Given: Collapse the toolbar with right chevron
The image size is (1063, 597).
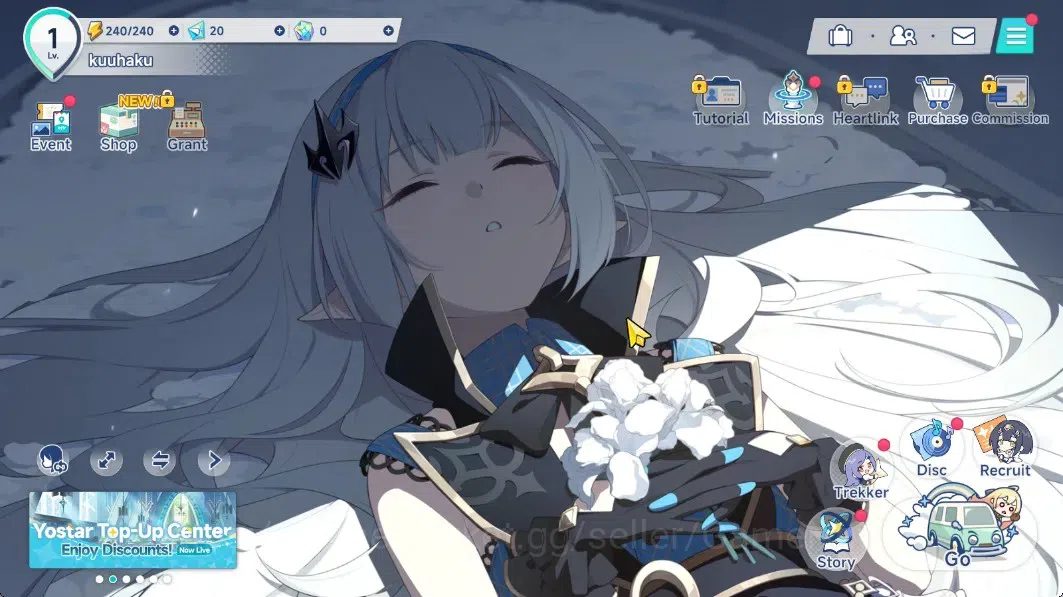Looking at the screenshot, I should pos(214,460).
